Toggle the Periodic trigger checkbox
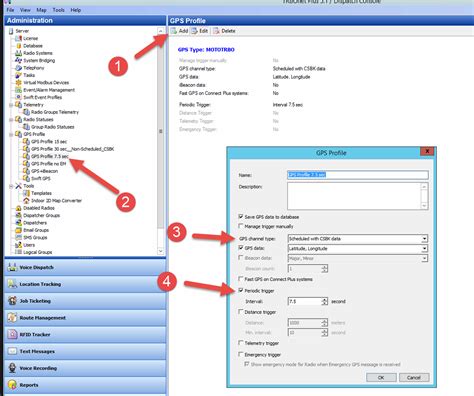 (241, 290)
